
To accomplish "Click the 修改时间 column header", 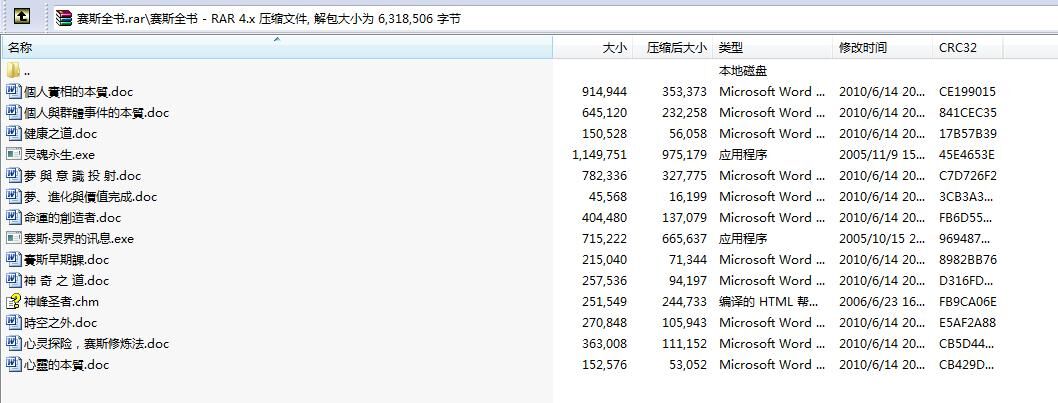I will [862, 47].
